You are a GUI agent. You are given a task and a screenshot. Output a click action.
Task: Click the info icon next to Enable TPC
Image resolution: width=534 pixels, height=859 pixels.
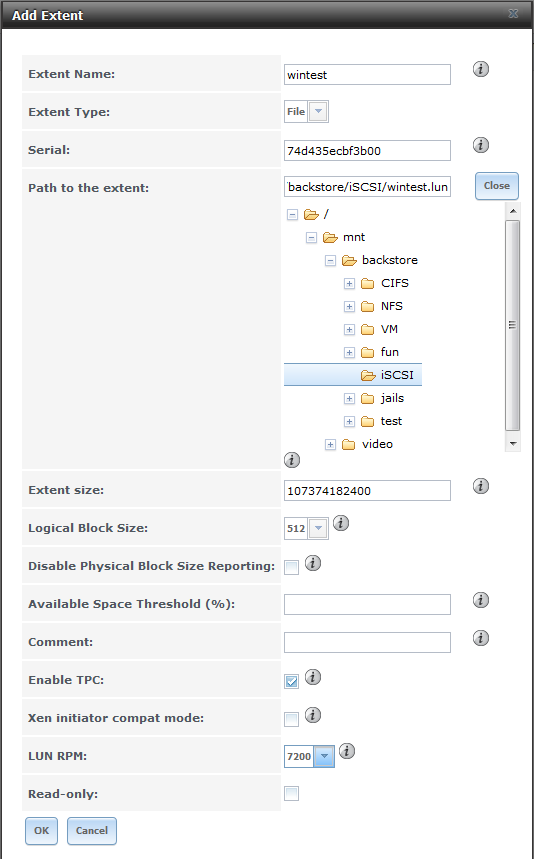pos(313,677)
